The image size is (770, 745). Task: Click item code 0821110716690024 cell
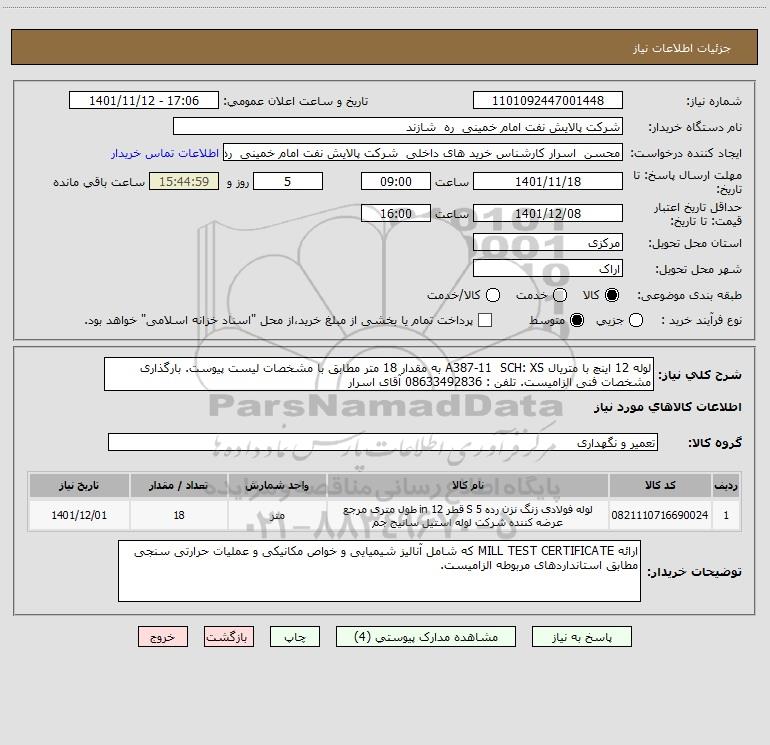660,515
